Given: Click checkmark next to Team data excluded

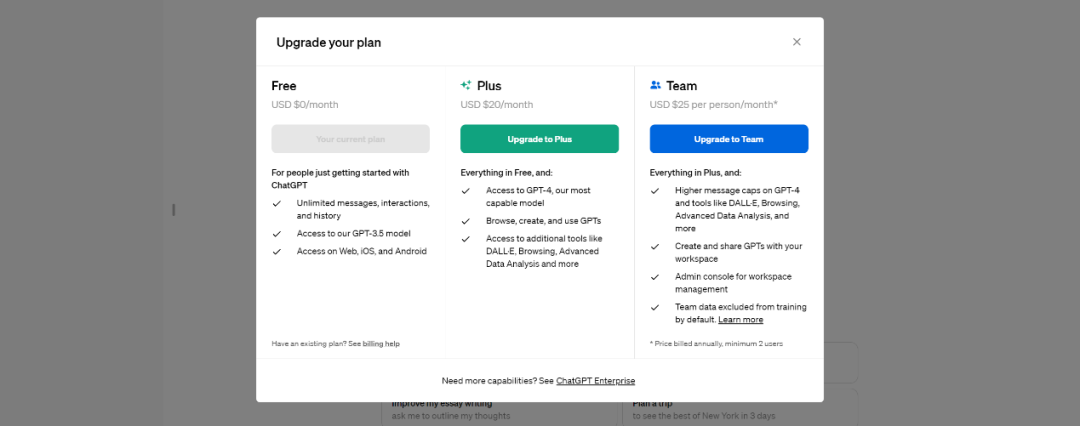Looking at the screenshot, I should [x=655, y=307].
